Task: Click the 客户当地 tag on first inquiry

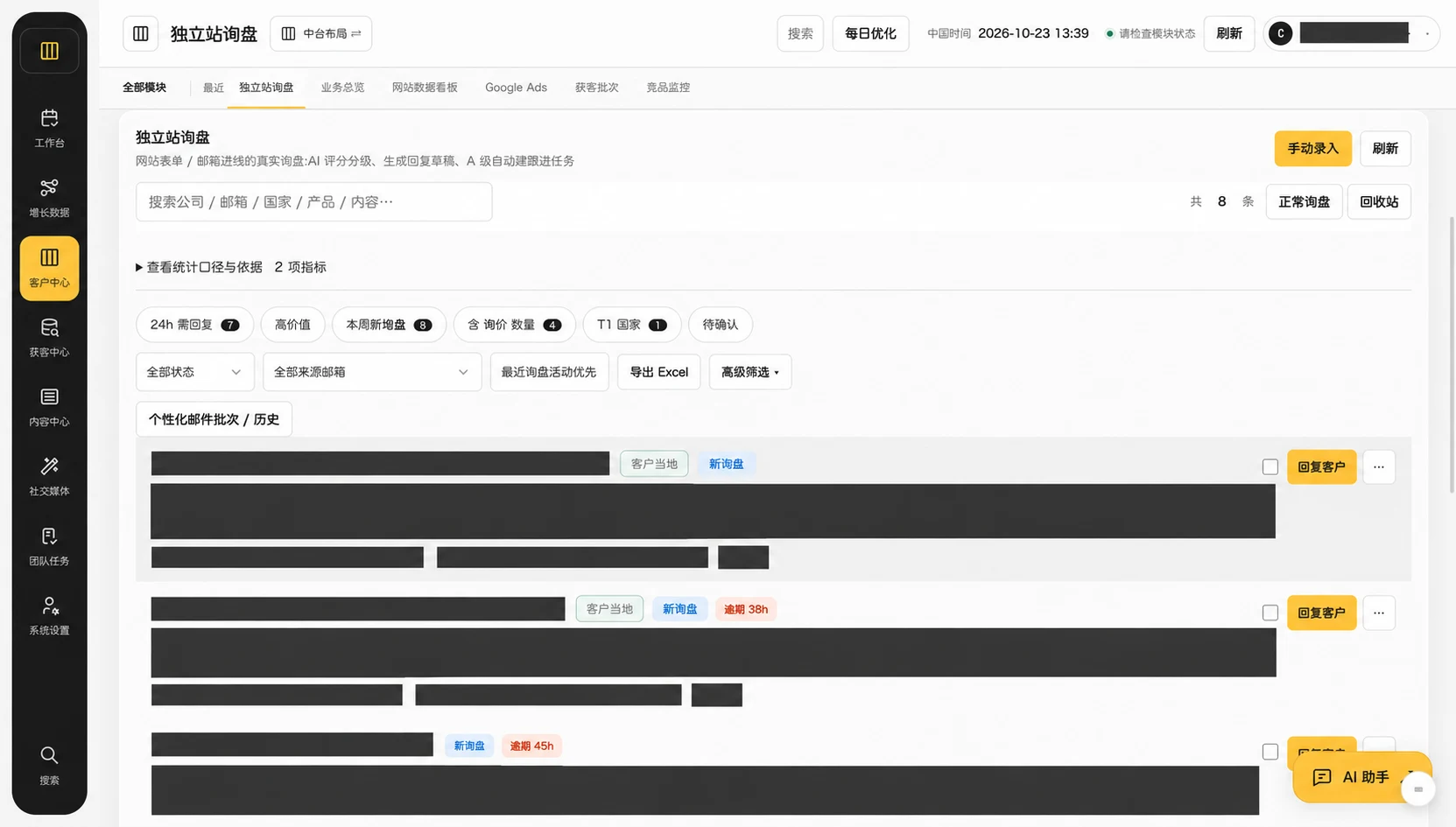Action: pos(654,464)
